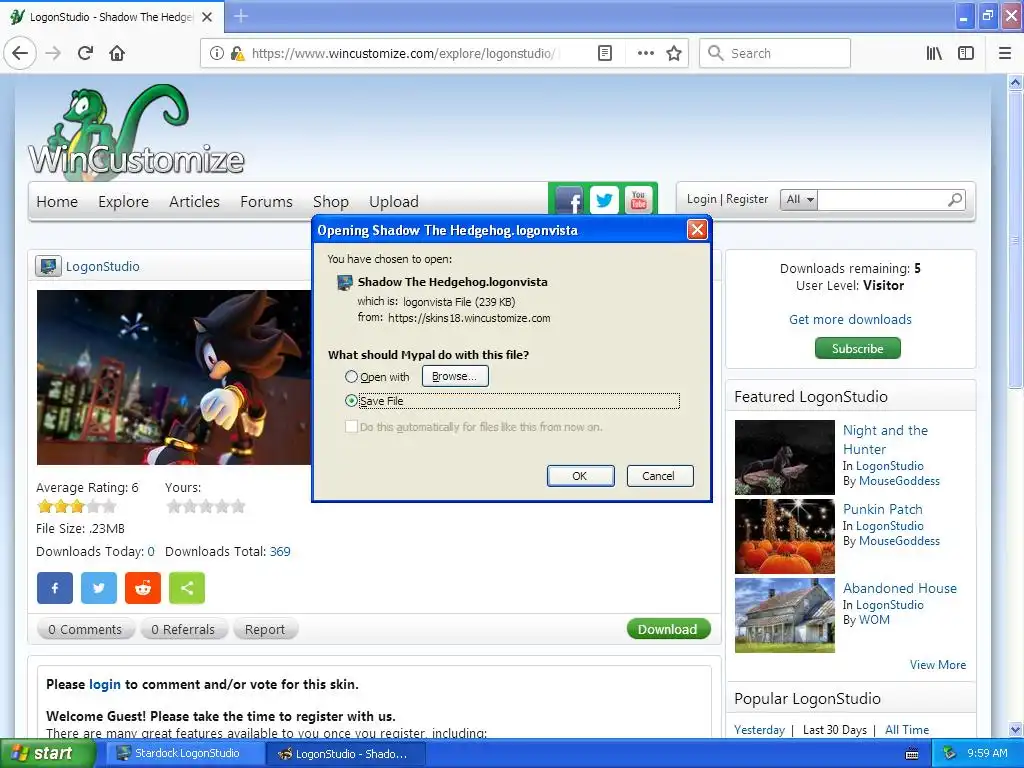Image resolution: width=1024 pixels, height=768 pixels.
Task: Rate skin with the fifth Yours star
Action: (238, 506)
